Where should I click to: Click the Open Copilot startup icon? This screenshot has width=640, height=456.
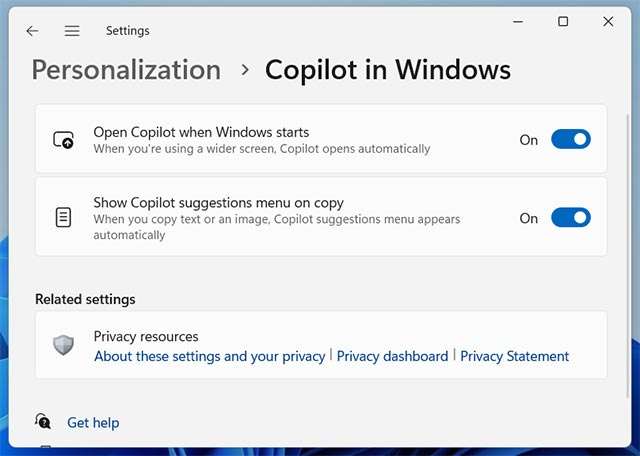pyautogui.click(x=63, y=140)
